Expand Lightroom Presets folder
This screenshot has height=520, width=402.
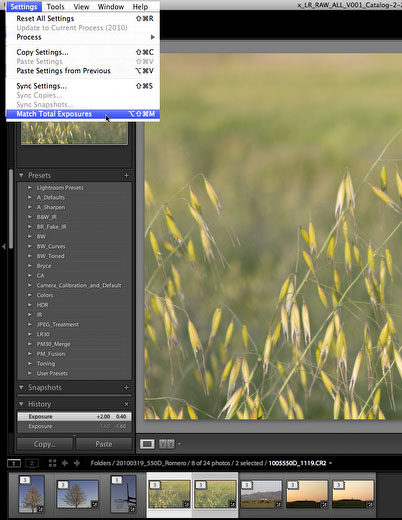point(30,188)
